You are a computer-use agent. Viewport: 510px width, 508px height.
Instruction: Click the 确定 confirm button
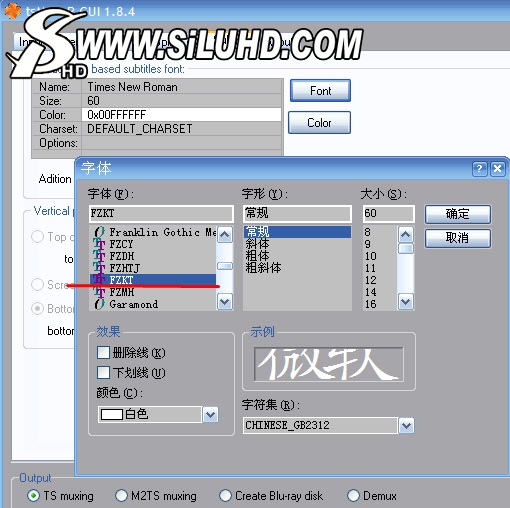(x=458, y=214)
